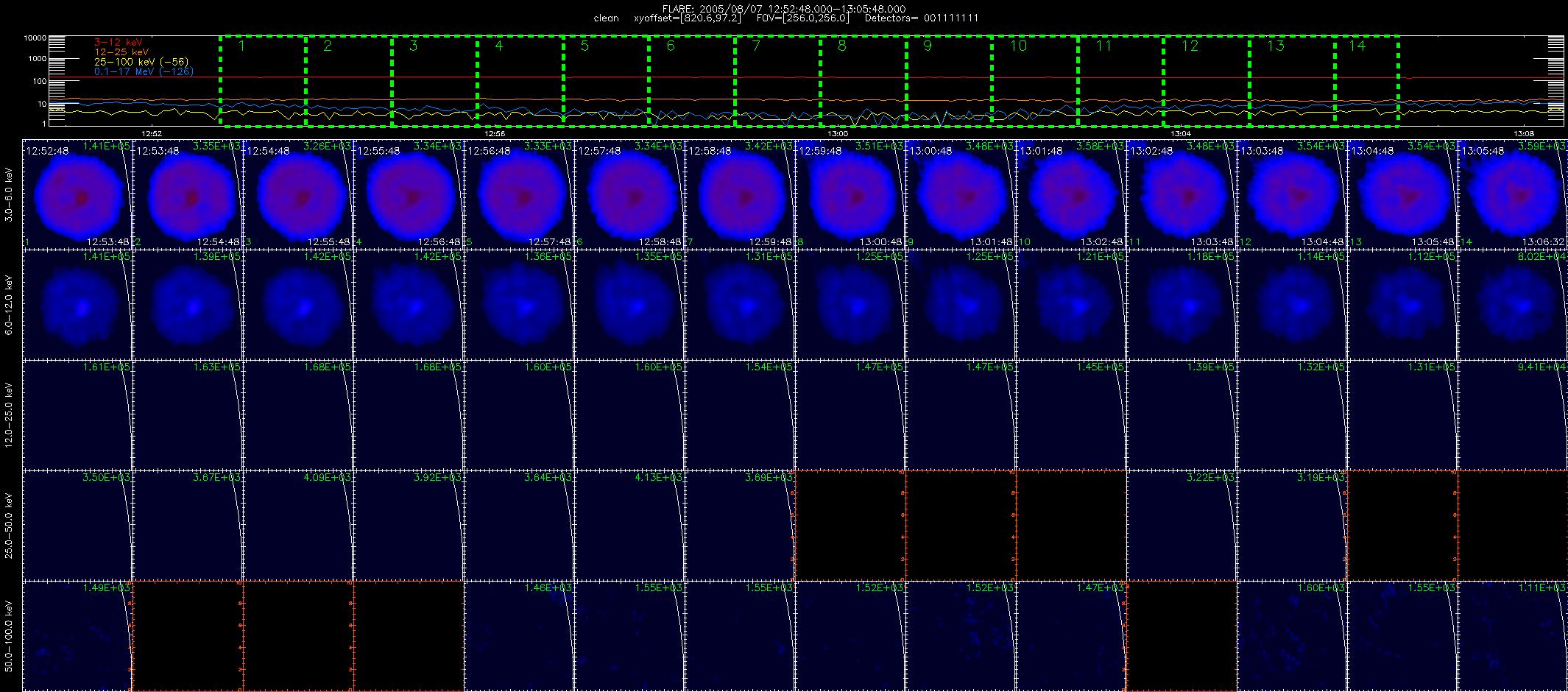The height and width of the screenshot is (692, 1568).
Task: Open the 3.0-6.0 keV image starting 13:00:48
Action: click(961, 194)
